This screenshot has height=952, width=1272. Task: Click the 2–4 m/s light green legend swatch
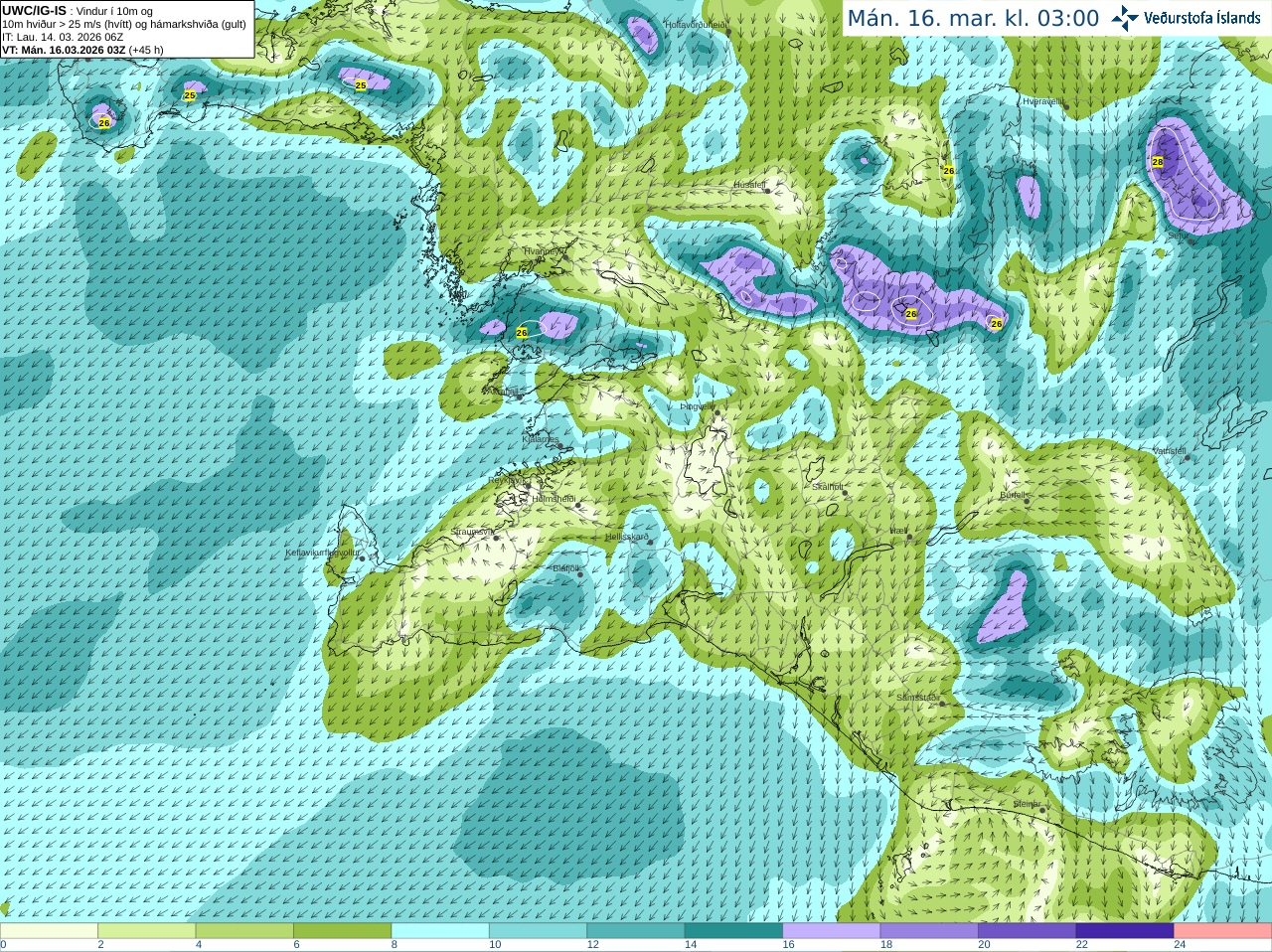pyautogui.click(x=147, y=931)
